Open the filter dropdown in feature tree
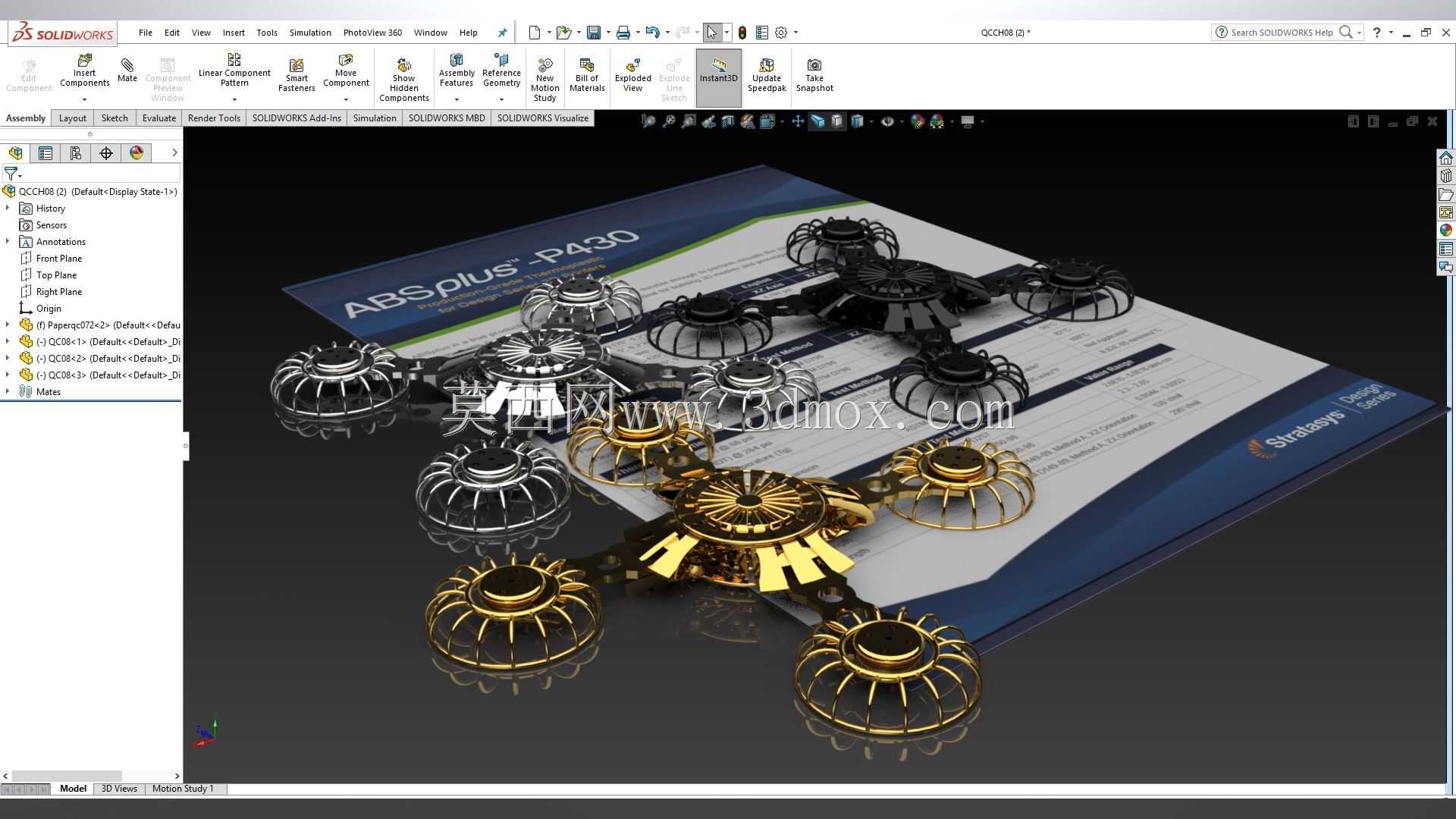1456x819 pixels. click(13, 174)
